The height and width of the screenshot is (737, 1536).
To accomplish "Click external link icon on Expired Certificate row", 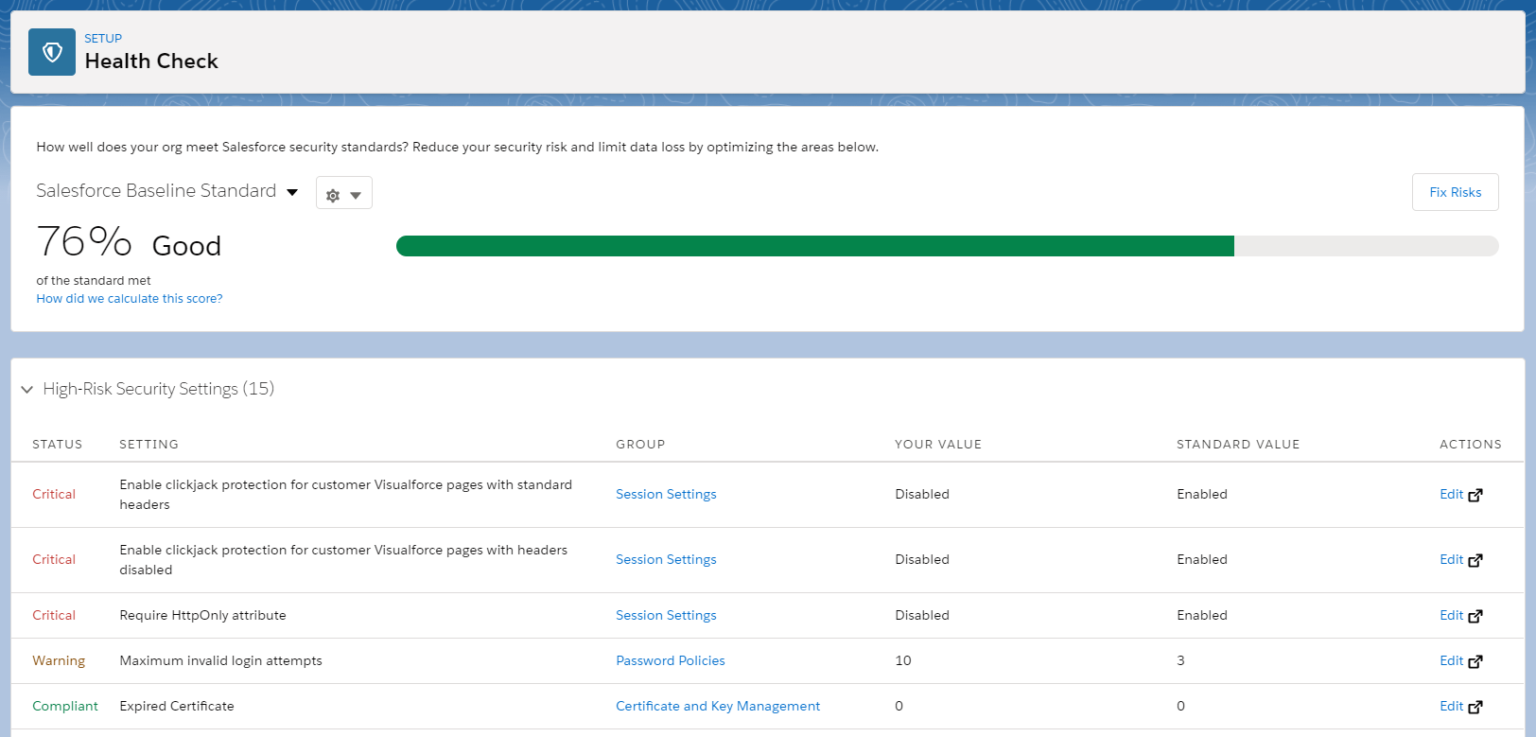I will (1477, 706).
